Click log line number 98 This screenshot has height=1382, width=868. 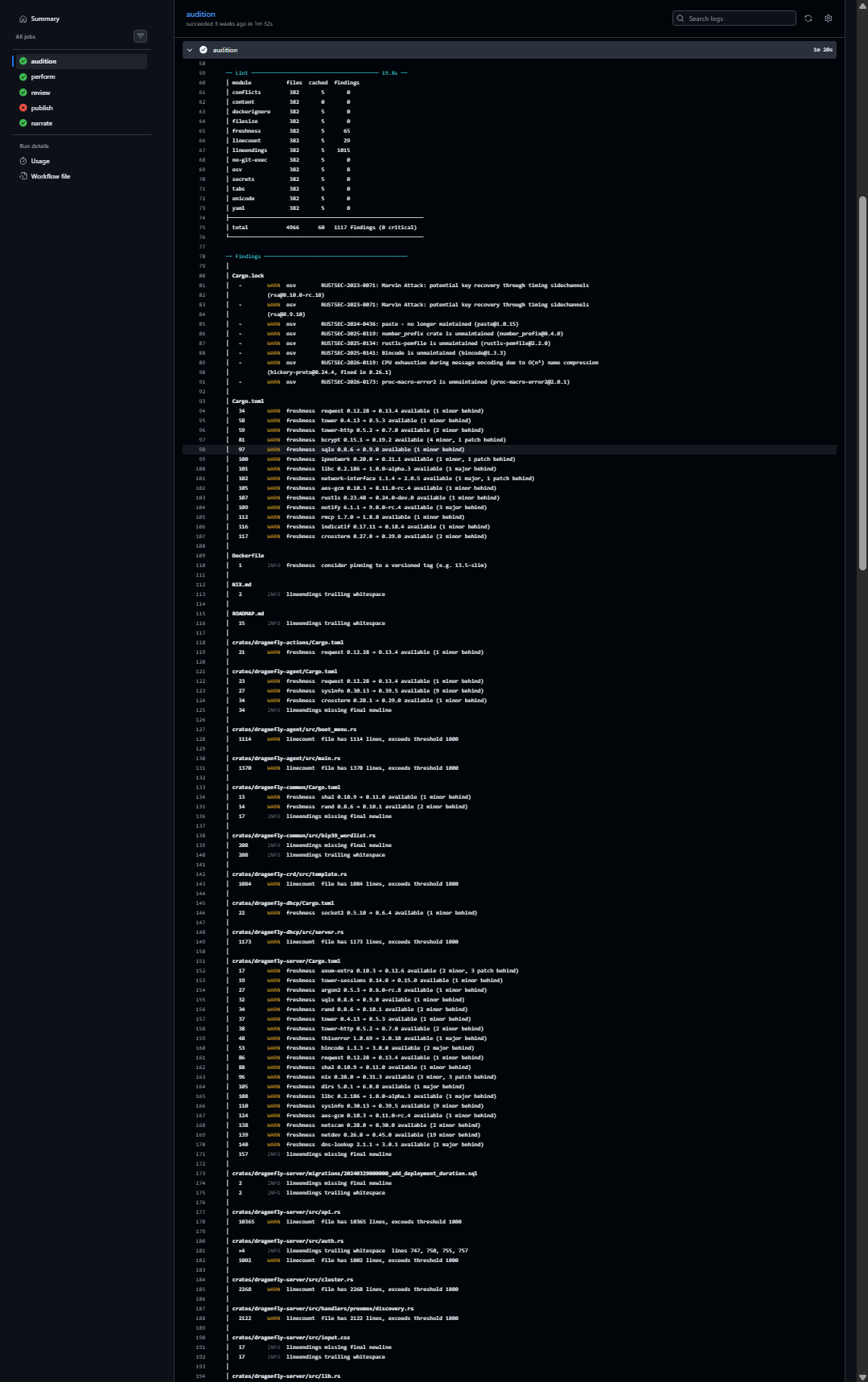pos(202,450)
